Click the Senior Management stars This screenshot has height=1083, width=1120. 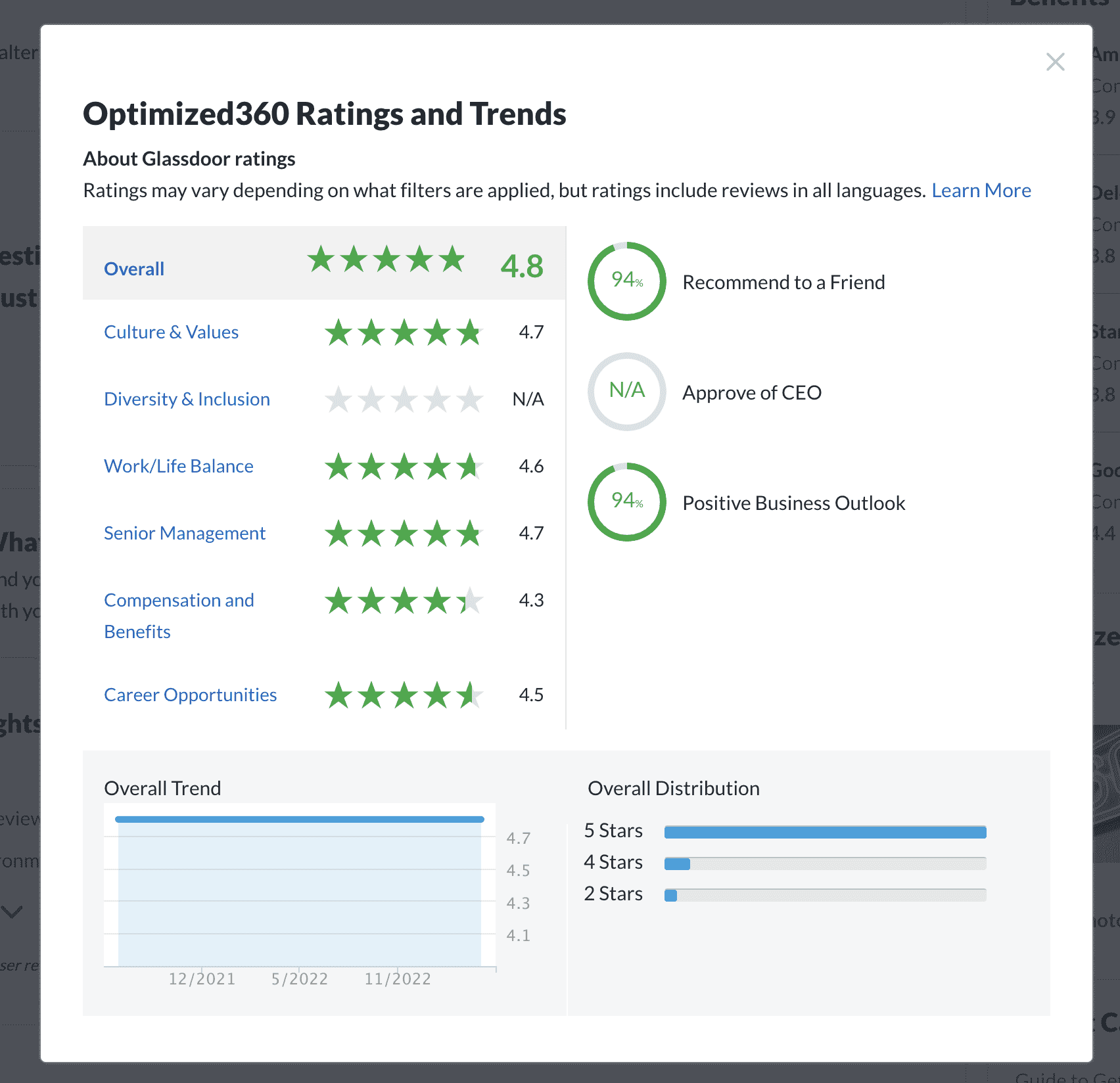(404, 534)
